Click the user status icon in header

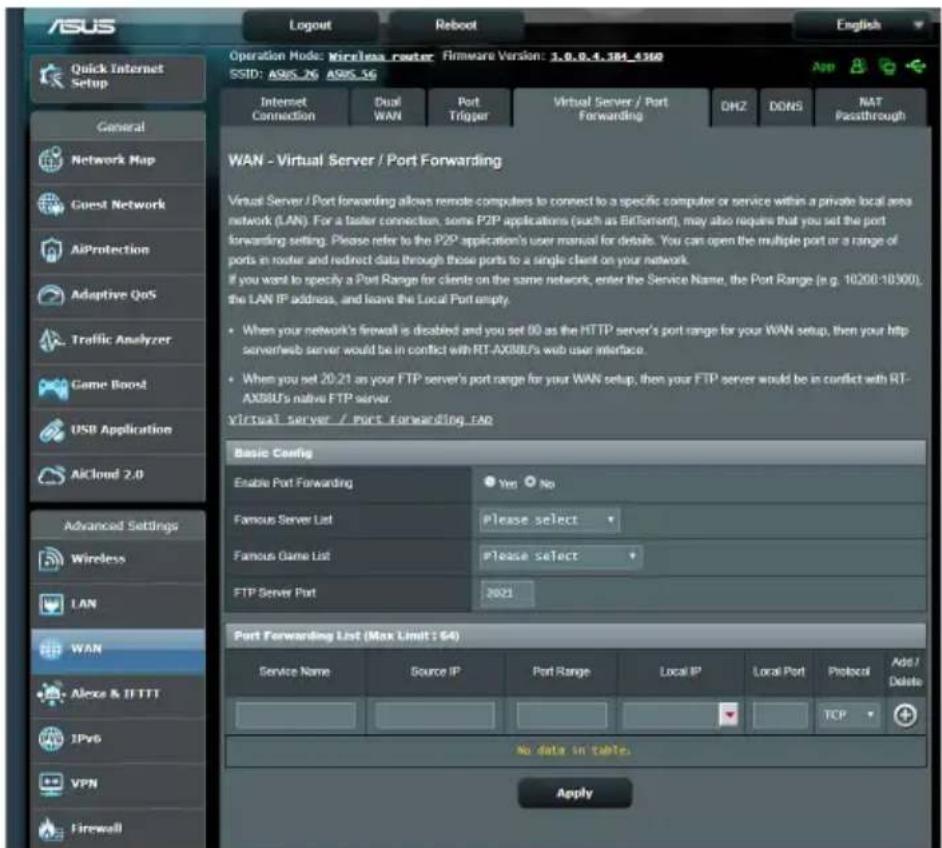pyautogui.click(x=858, y=65)
